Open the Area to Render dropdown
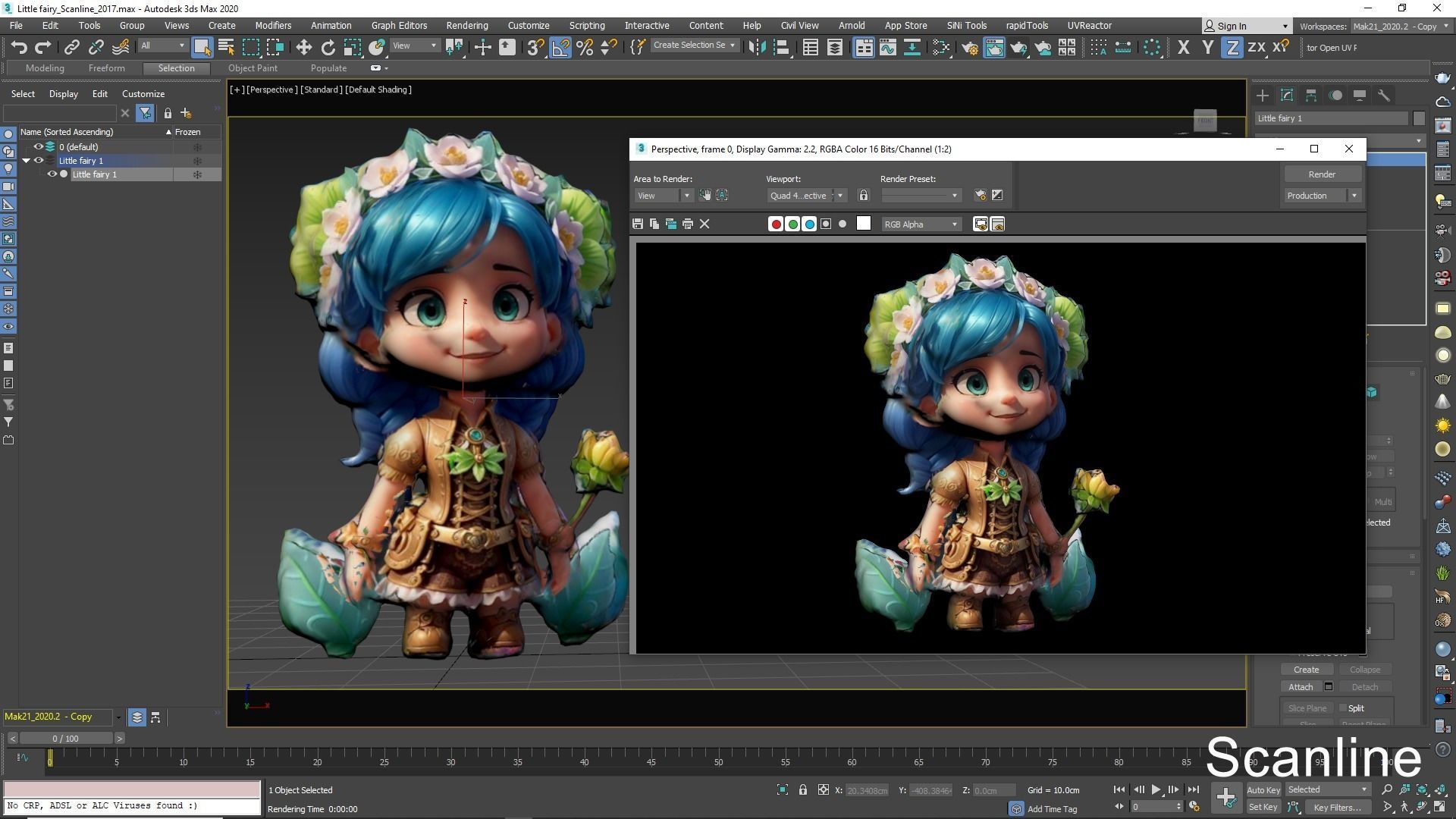The width and height of the screenshot is (1456, 819). (x=663, y=196)
